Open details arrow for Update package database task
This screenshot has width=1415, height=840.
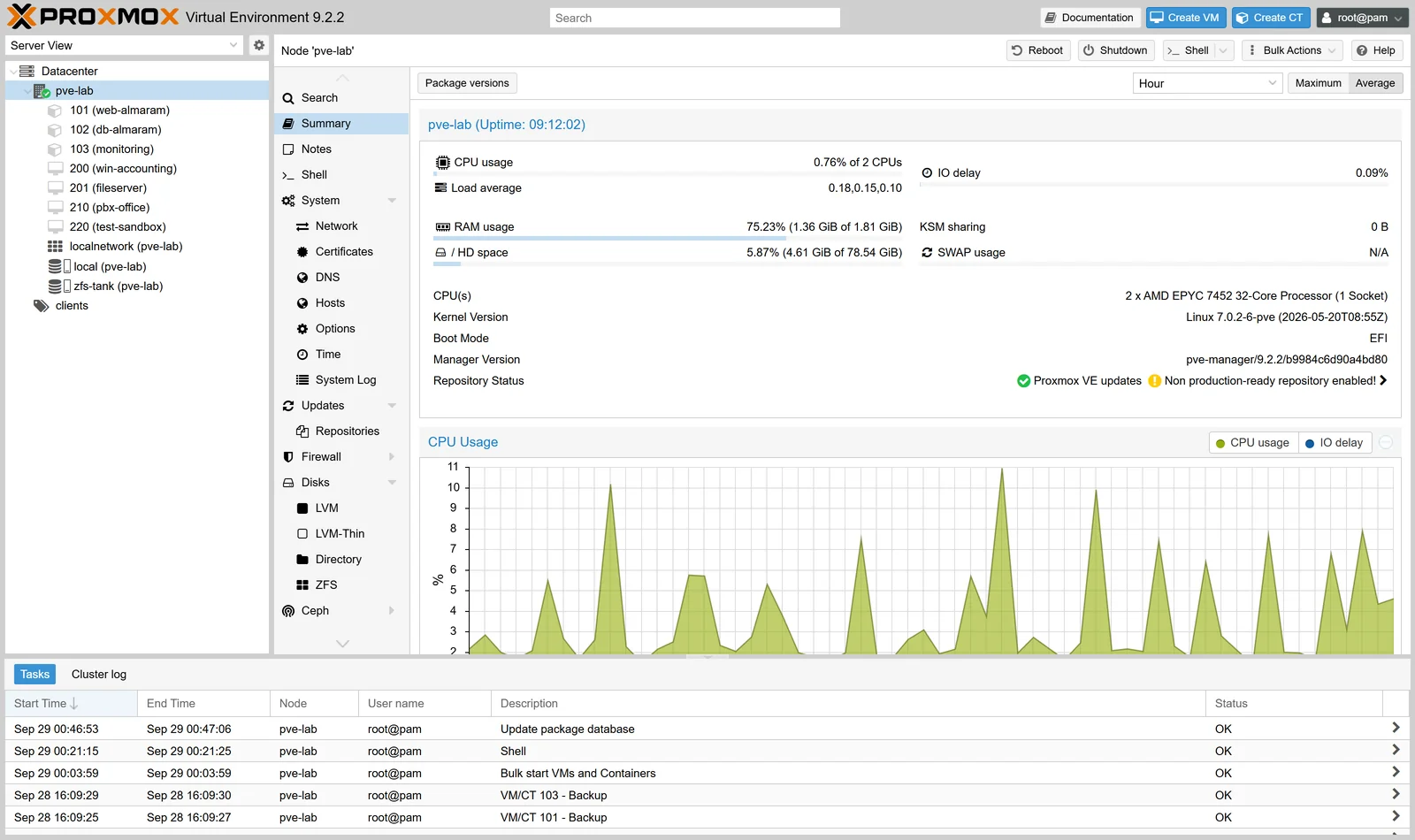(1396, 728)
